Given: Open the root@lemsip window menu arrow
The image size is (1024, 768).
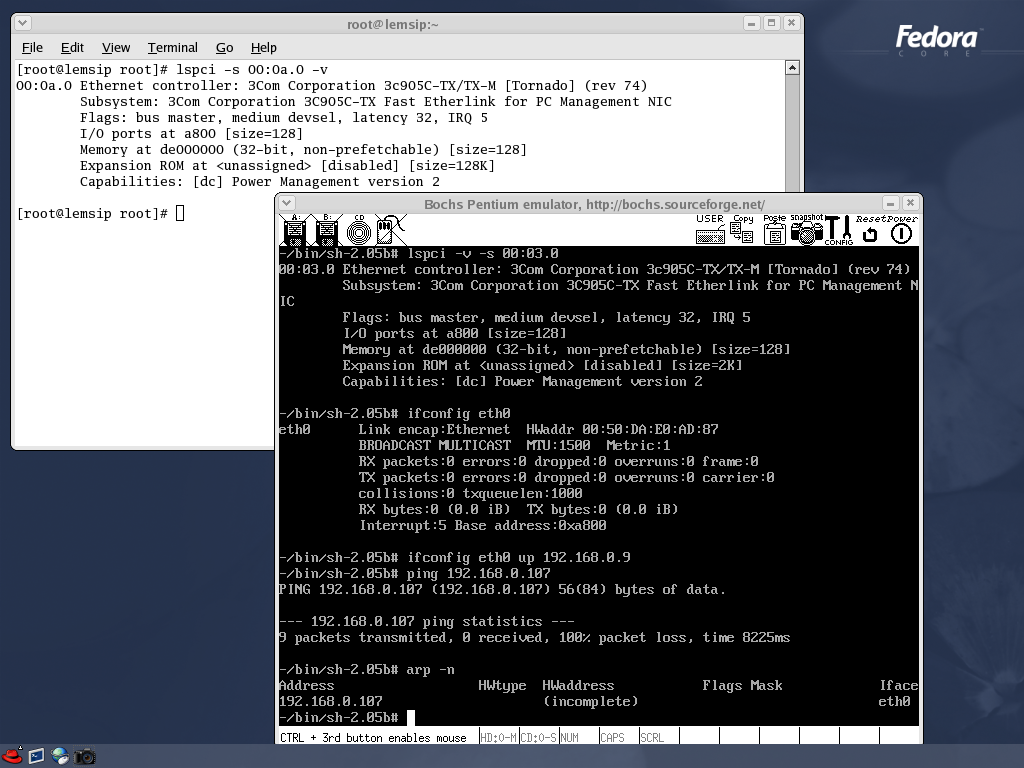Looking at the screenshot, I should [22, 24].
